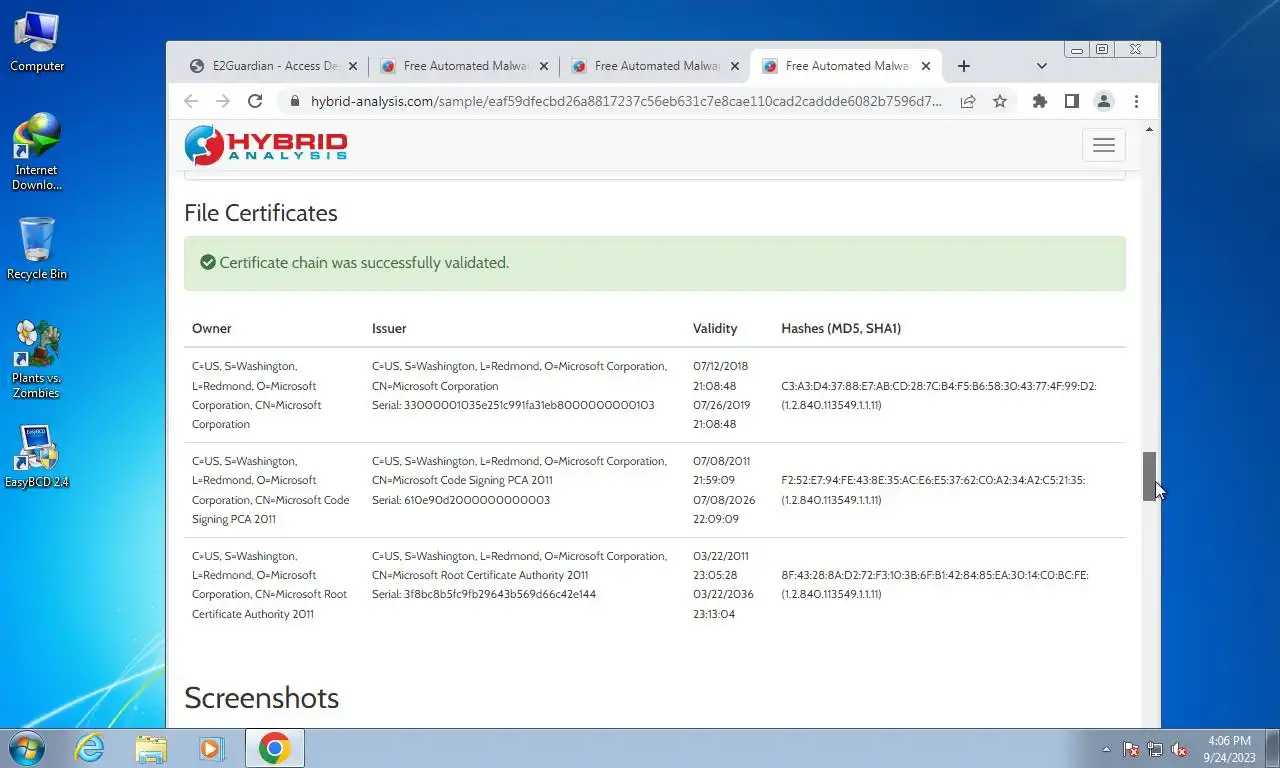Click the Issuer column header
The height and width of the screenshot is (768, 1280).
tap(389, 328)
